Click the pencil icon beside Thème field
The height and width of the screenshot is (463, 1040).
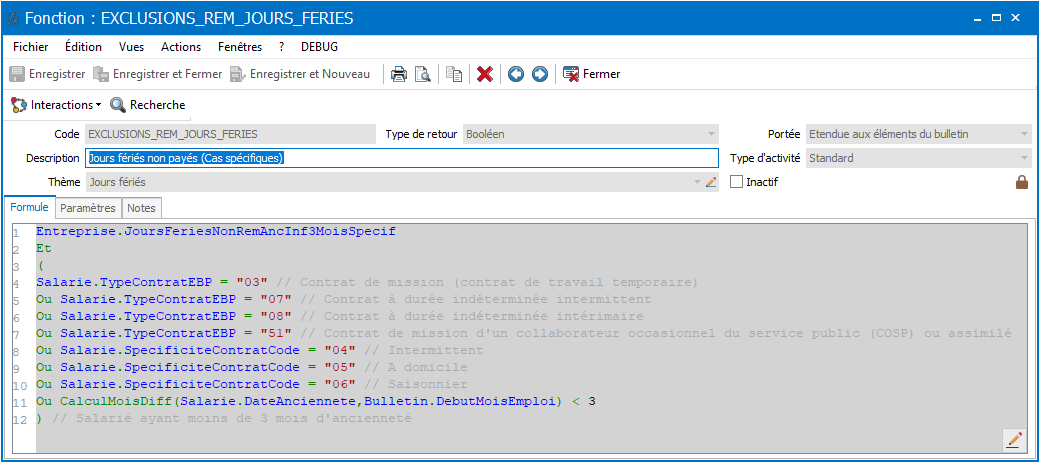[x=711, y=182]
